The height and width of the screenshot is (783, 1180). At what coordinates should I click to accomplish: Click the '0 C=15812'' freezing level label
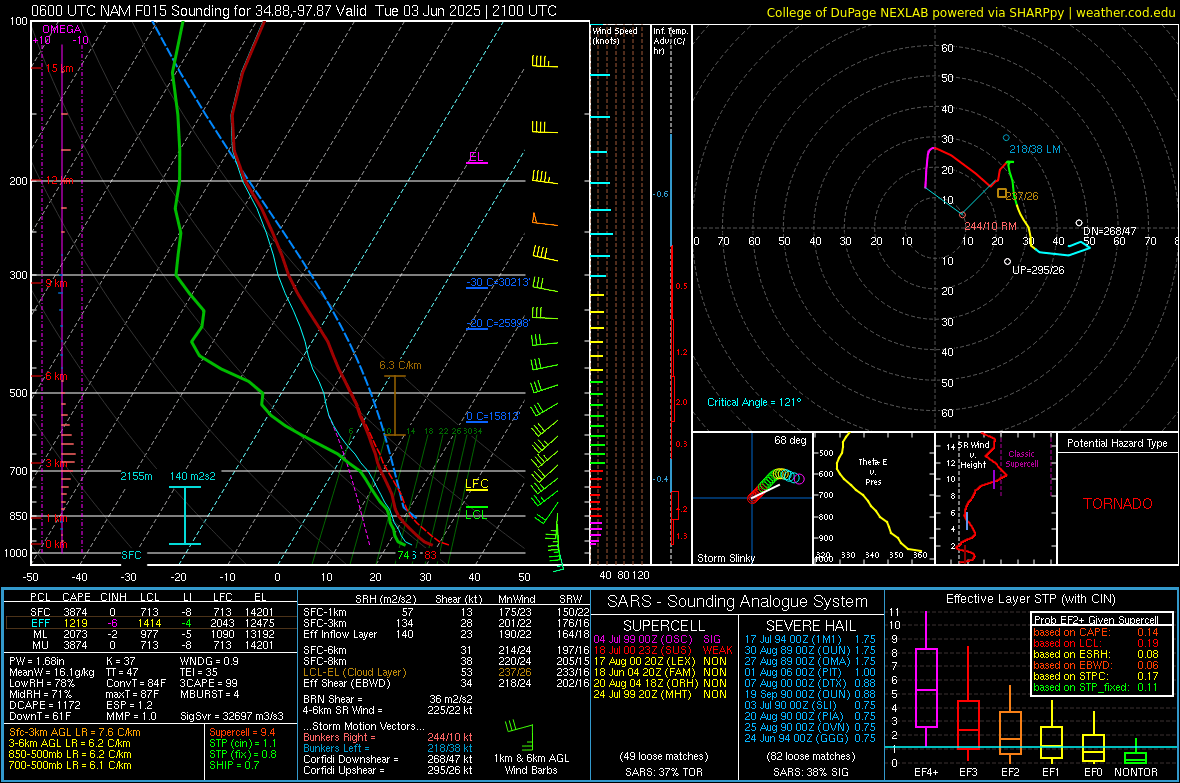pyautogui.click(x=493, y=416)
